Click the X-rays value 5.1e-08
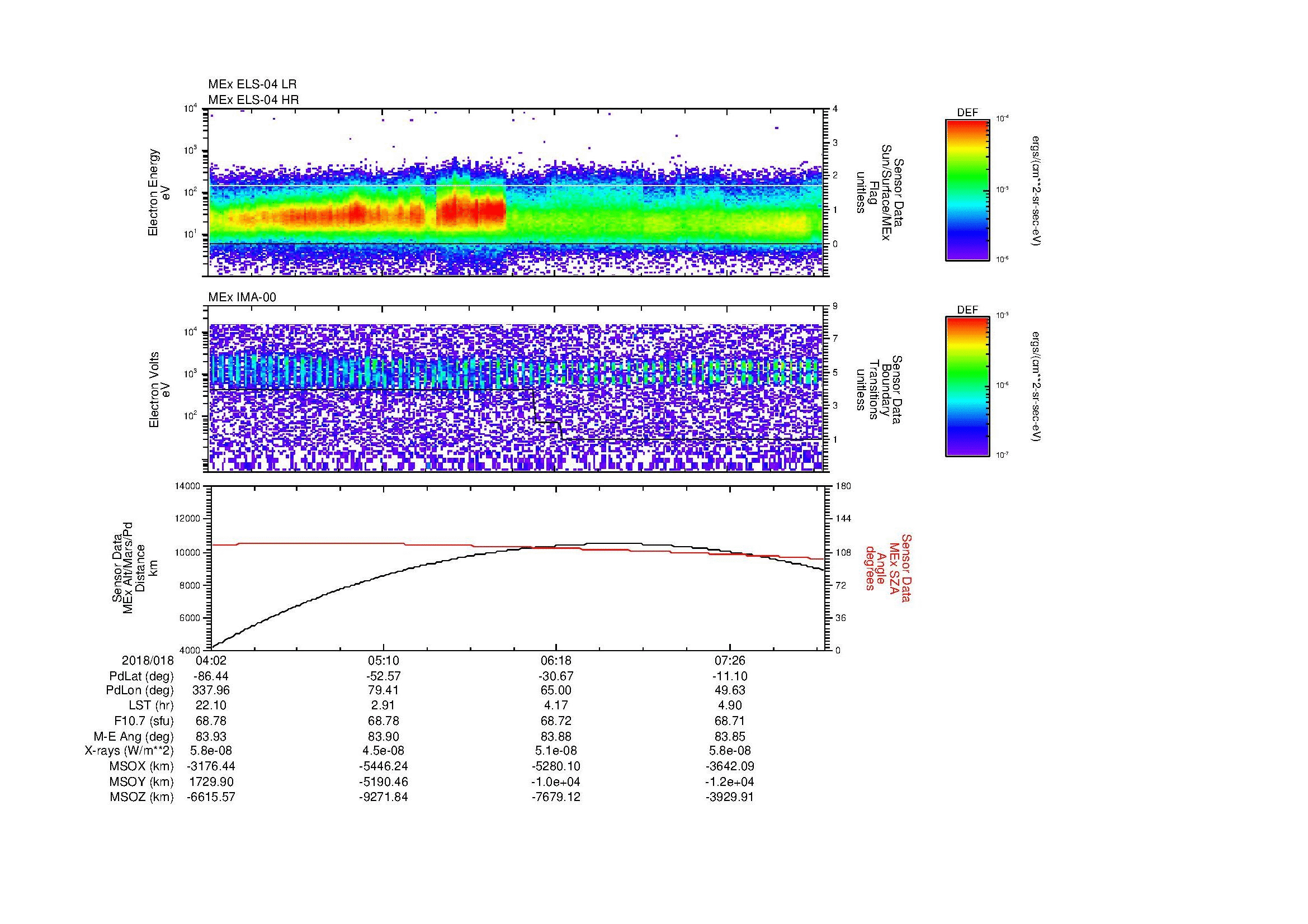Viewport: 1308px width, 924px height. point(556,751)
